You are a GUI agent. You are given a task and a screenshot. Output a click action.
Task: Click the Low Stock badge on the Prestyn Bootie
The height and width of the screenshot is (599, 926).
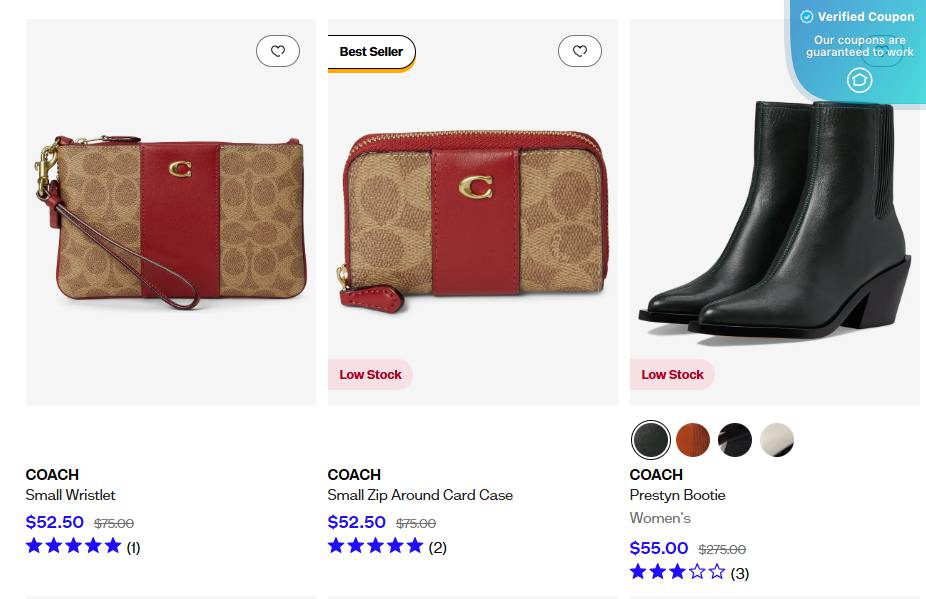pyautogui.click(x=672, y=374)
